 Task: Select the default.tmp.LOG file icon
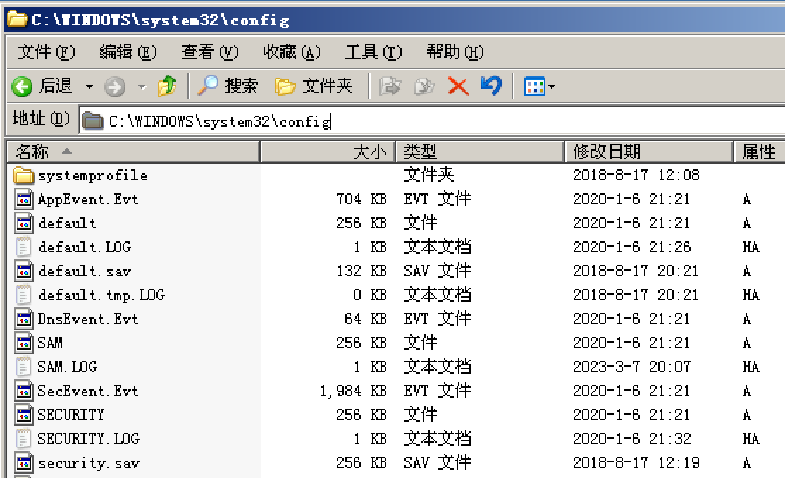(24, 295)
